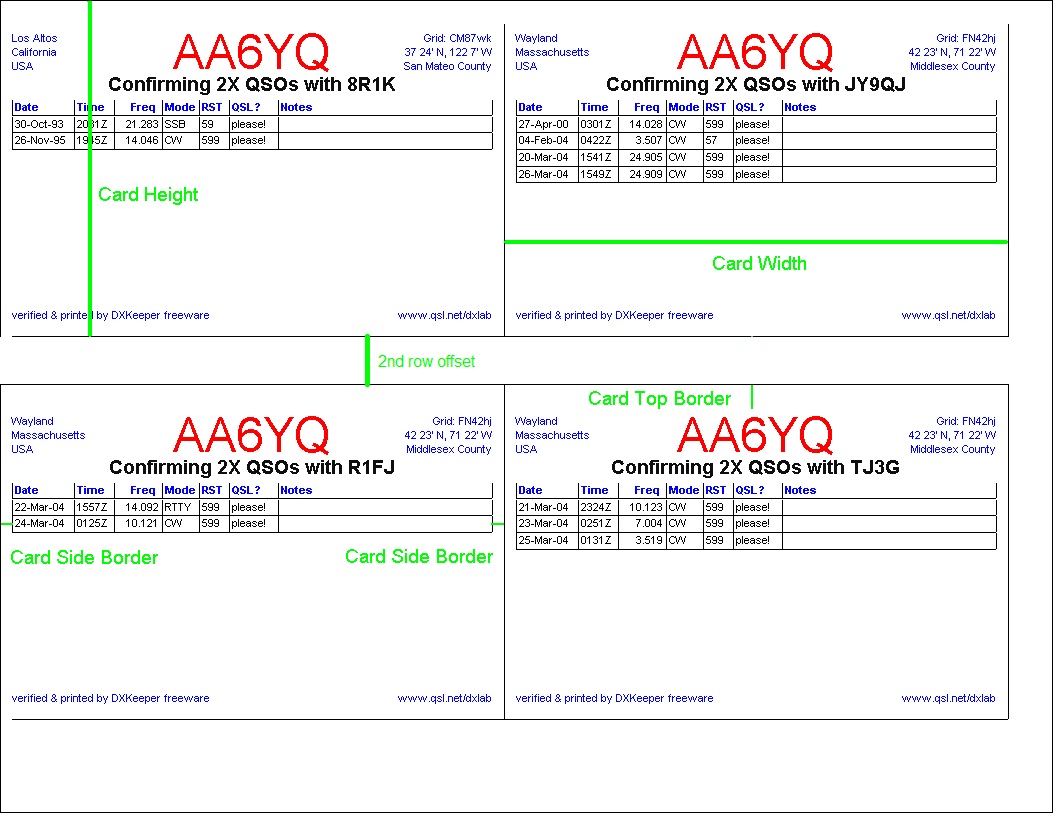
Task: Select the '1541Z' time cell
Action: coord(598,158)
